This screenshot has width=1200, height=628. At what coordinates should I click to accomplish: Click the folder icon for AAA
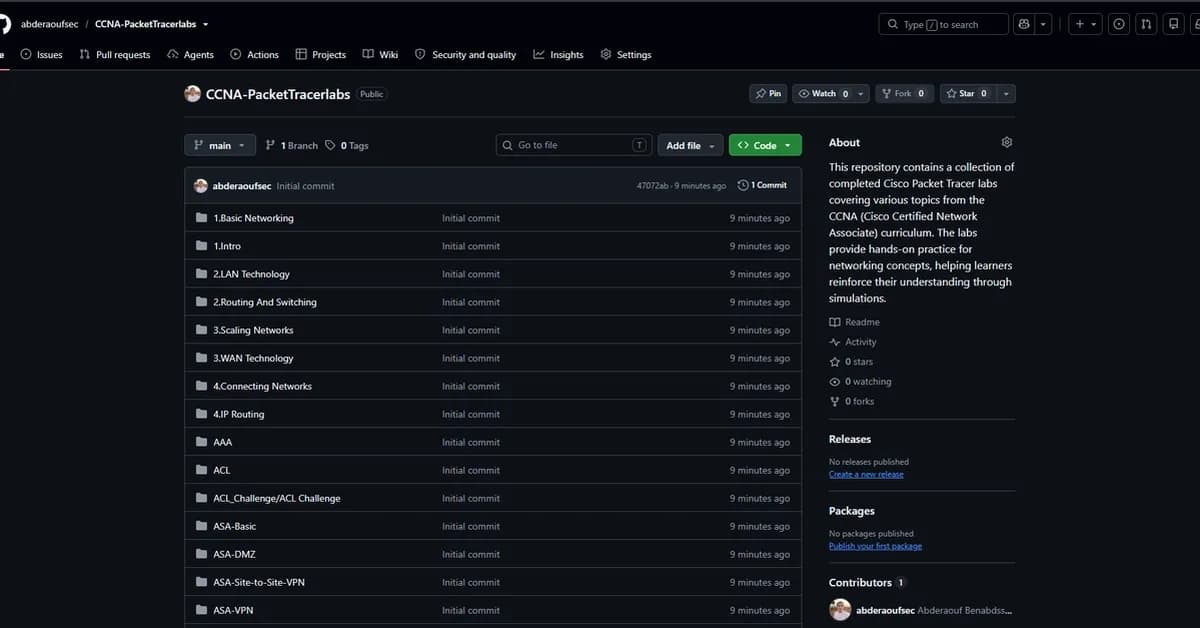point(201,442)
